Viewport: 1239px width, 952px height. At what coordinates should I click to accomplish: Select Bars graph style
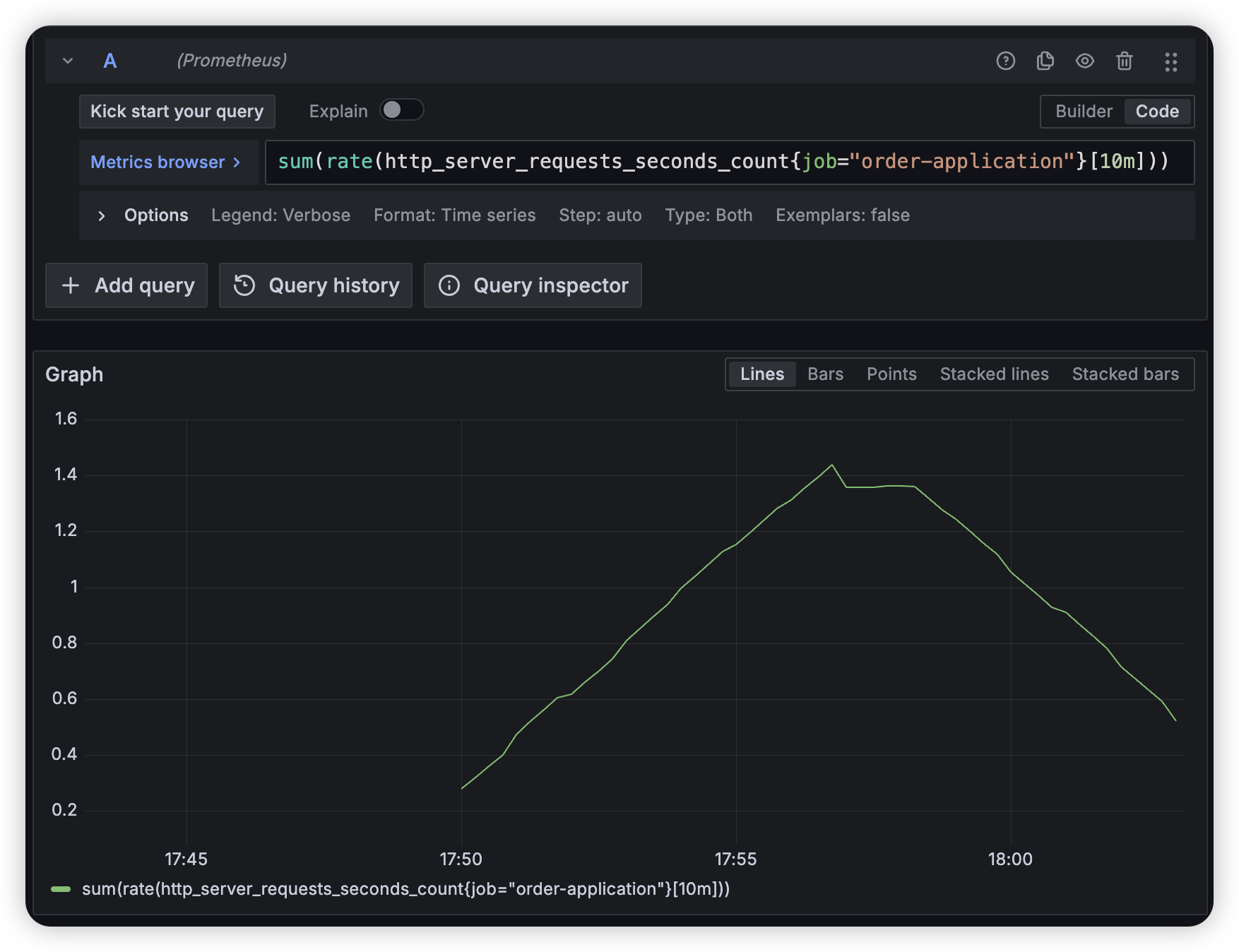[x=826, y=374]
